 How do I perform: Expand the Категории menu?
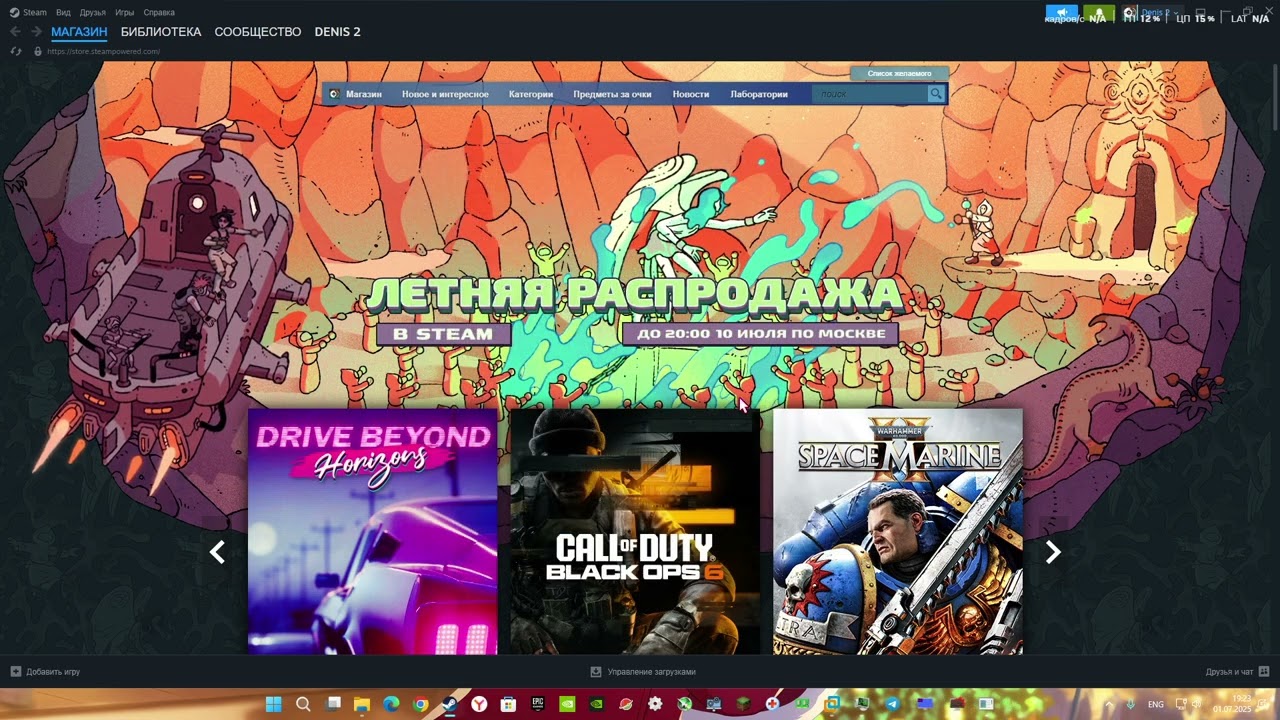pyautogui.click(x=531, y=94)
